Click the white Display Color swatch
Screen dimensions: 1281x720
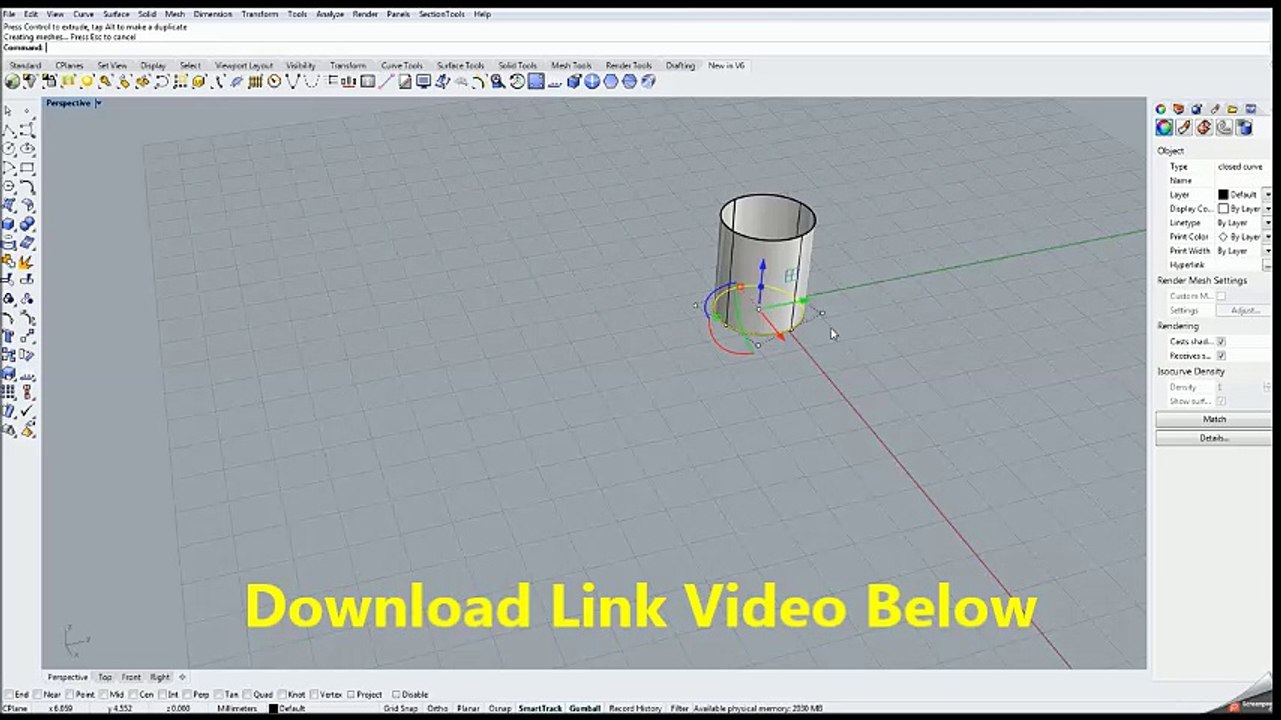1223,209
